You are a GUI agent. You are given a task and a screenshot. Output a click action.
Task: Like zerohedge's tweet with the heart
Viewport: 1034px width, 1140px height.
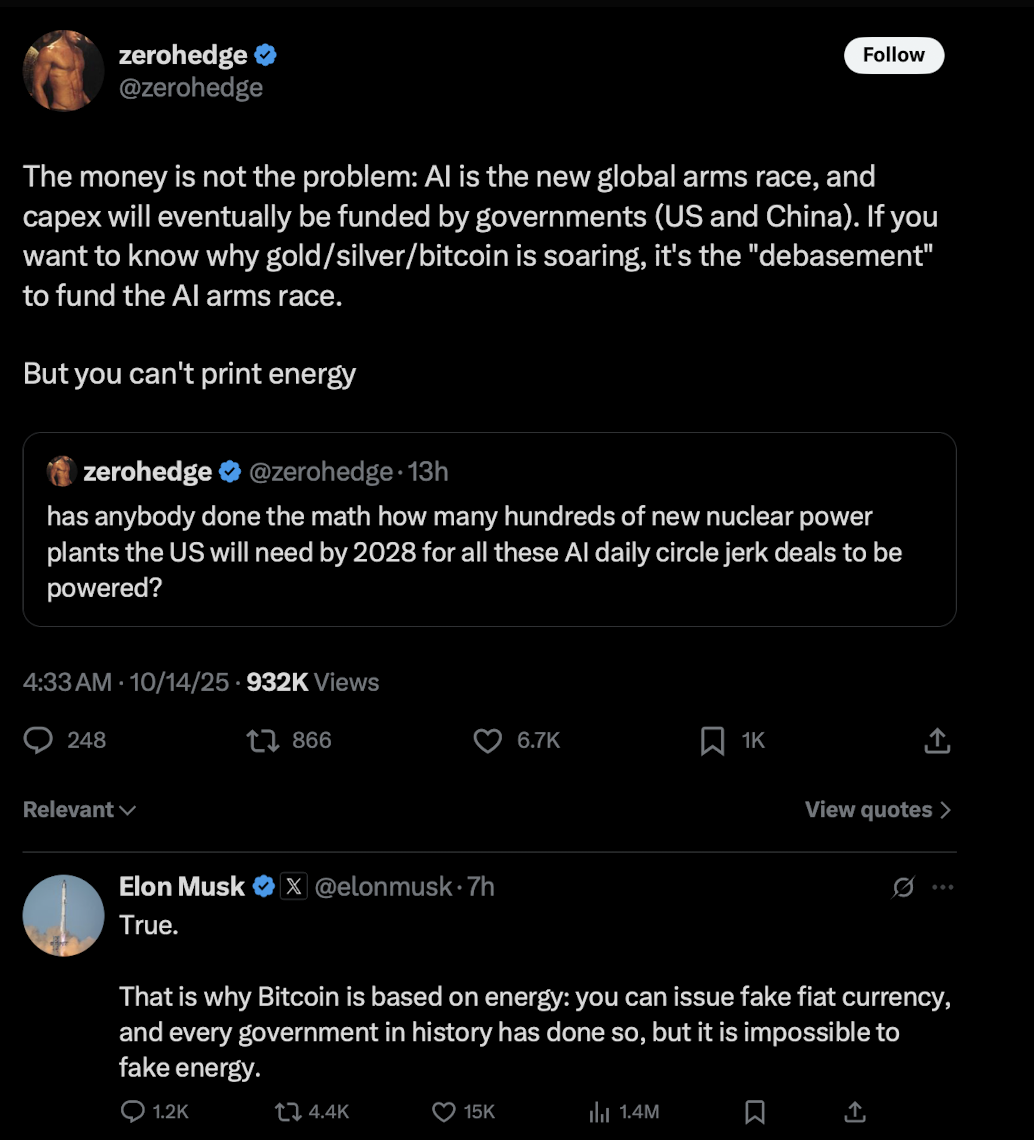pos(487,740)
